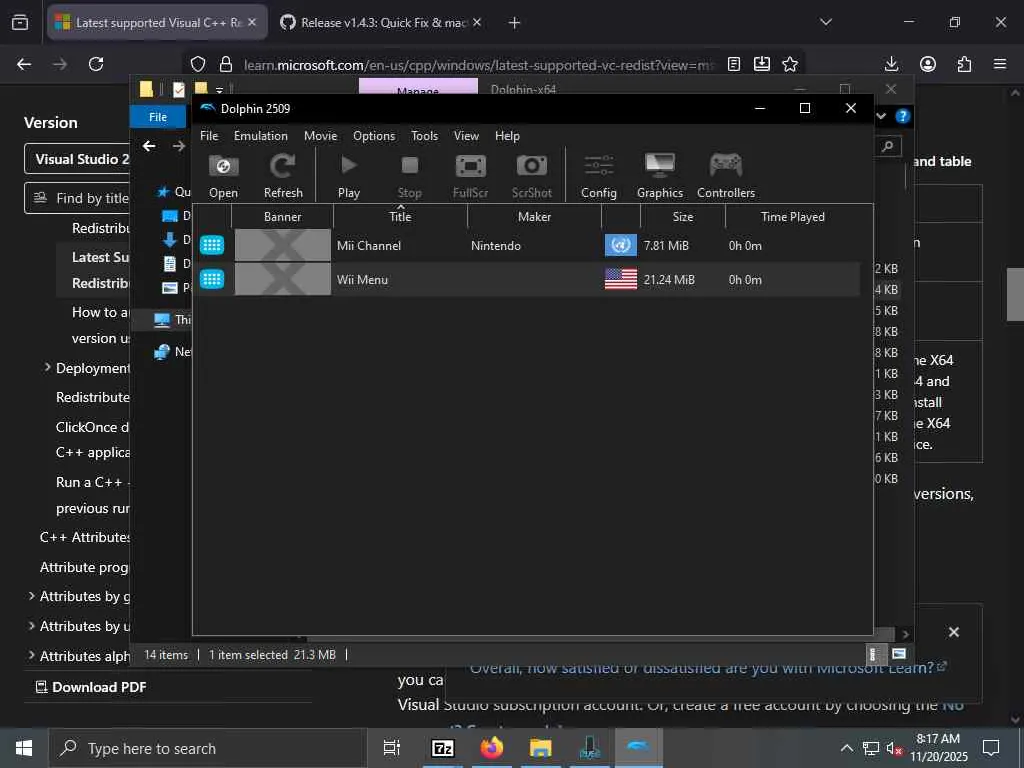The width and height of the screenshot is (1024, 768).
Task: Open the File tab in File Explorer
Action: click(x=158, y=117)
